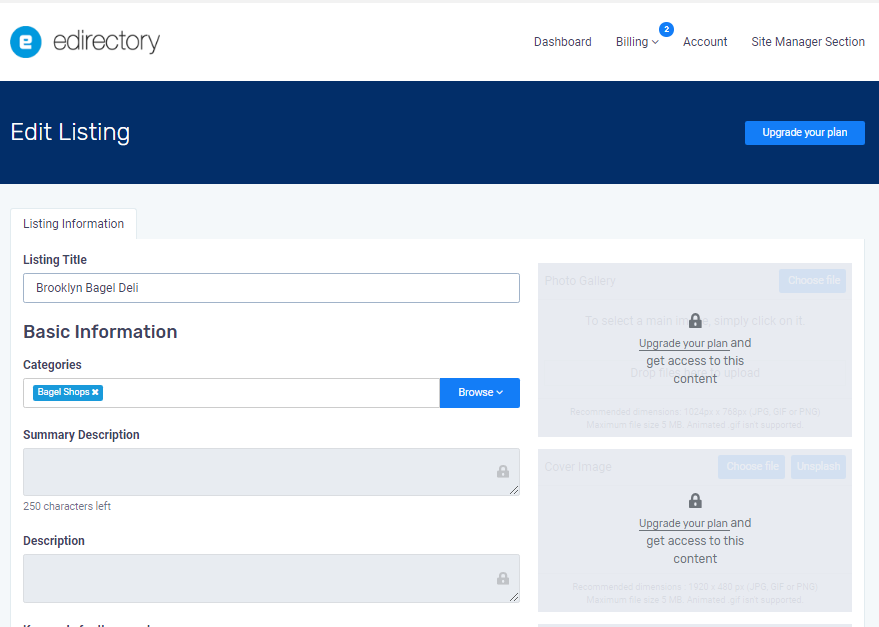Click the Billing notification badge
The width and height of the screenshot is (879, 627).
click(666, 29)
